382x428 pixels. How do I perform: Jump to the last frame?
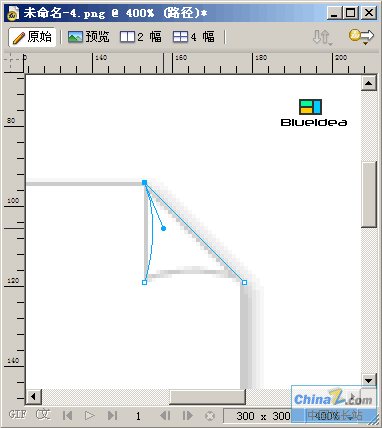coord(112,416)
